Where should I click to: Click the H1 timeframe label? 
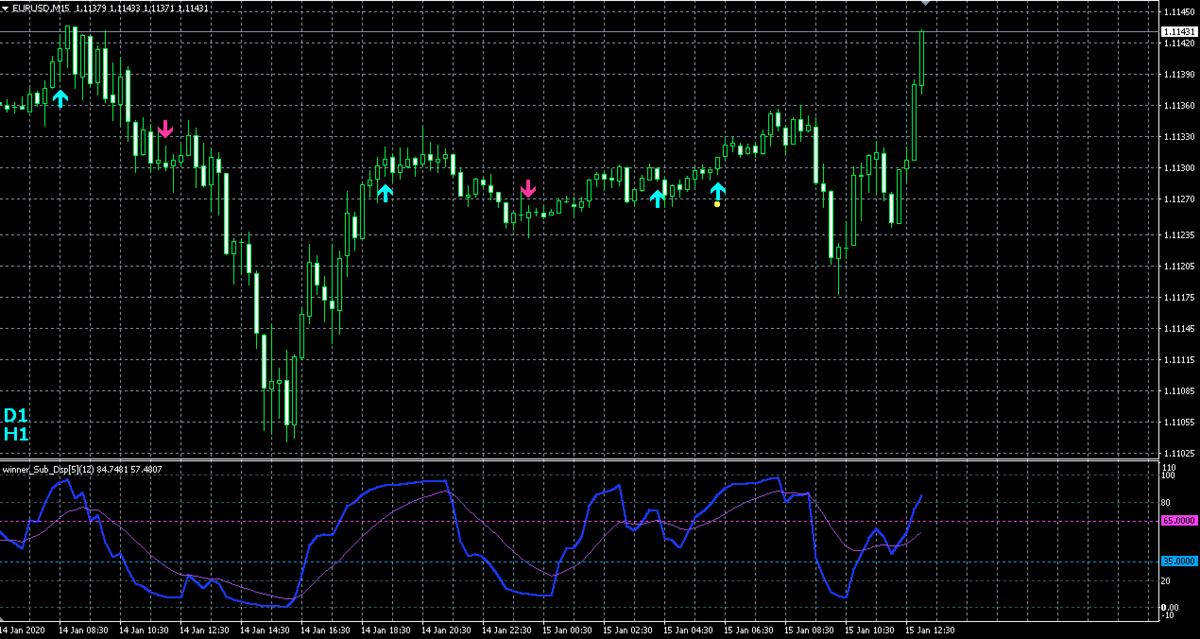coord(16,434)
